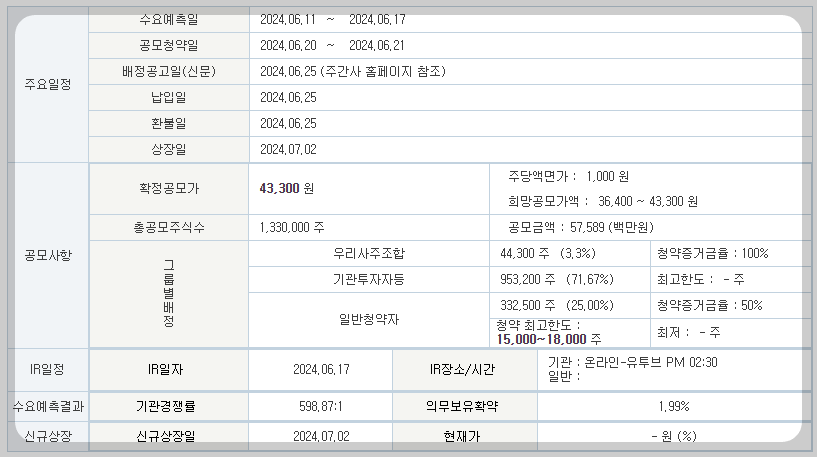Select the IR일자 label
The image size is (817, 457).
pyautogui.click(x=165, y=369)
